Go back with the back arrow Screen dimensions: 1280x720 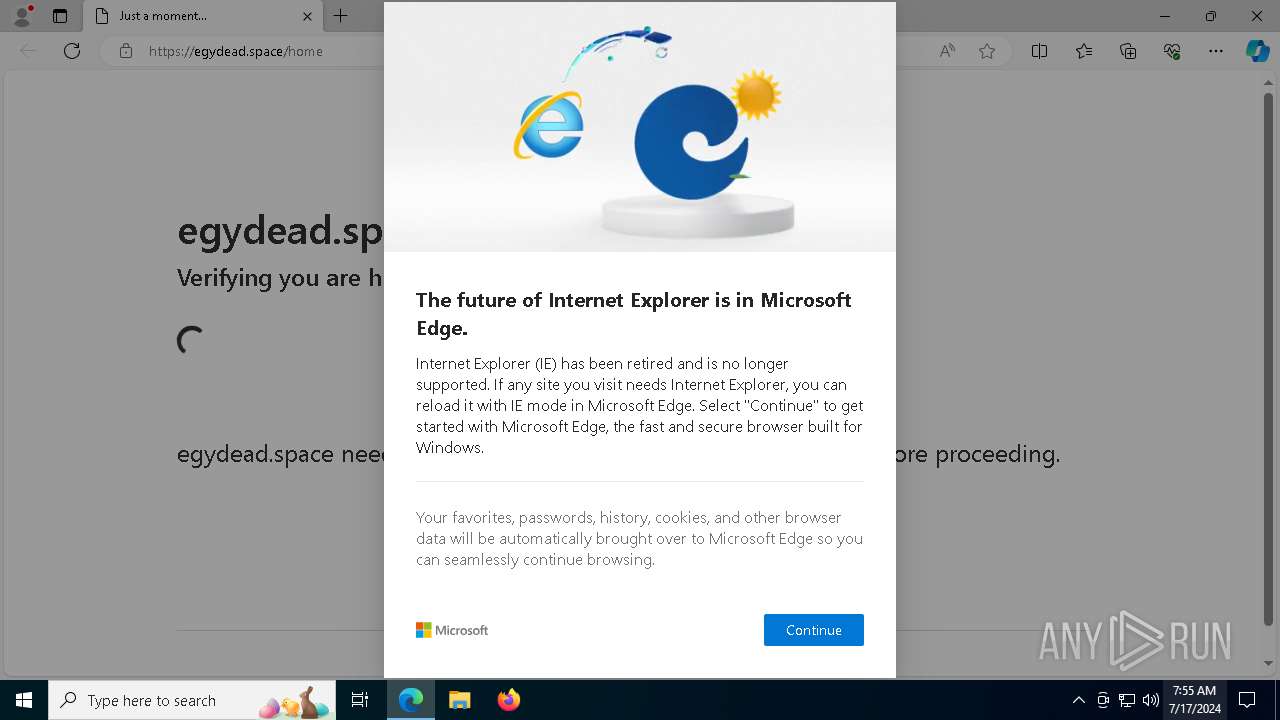click(28, 51)
